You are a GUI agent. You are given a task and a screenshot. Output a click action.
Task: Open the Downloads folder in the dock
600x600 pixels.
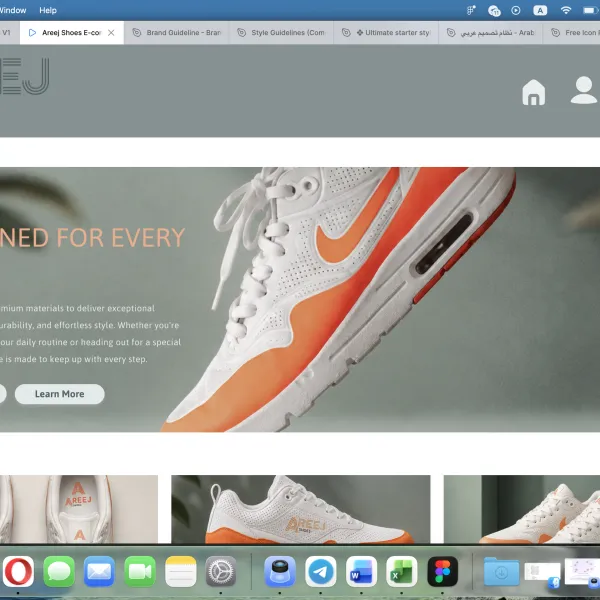point(501,572)
